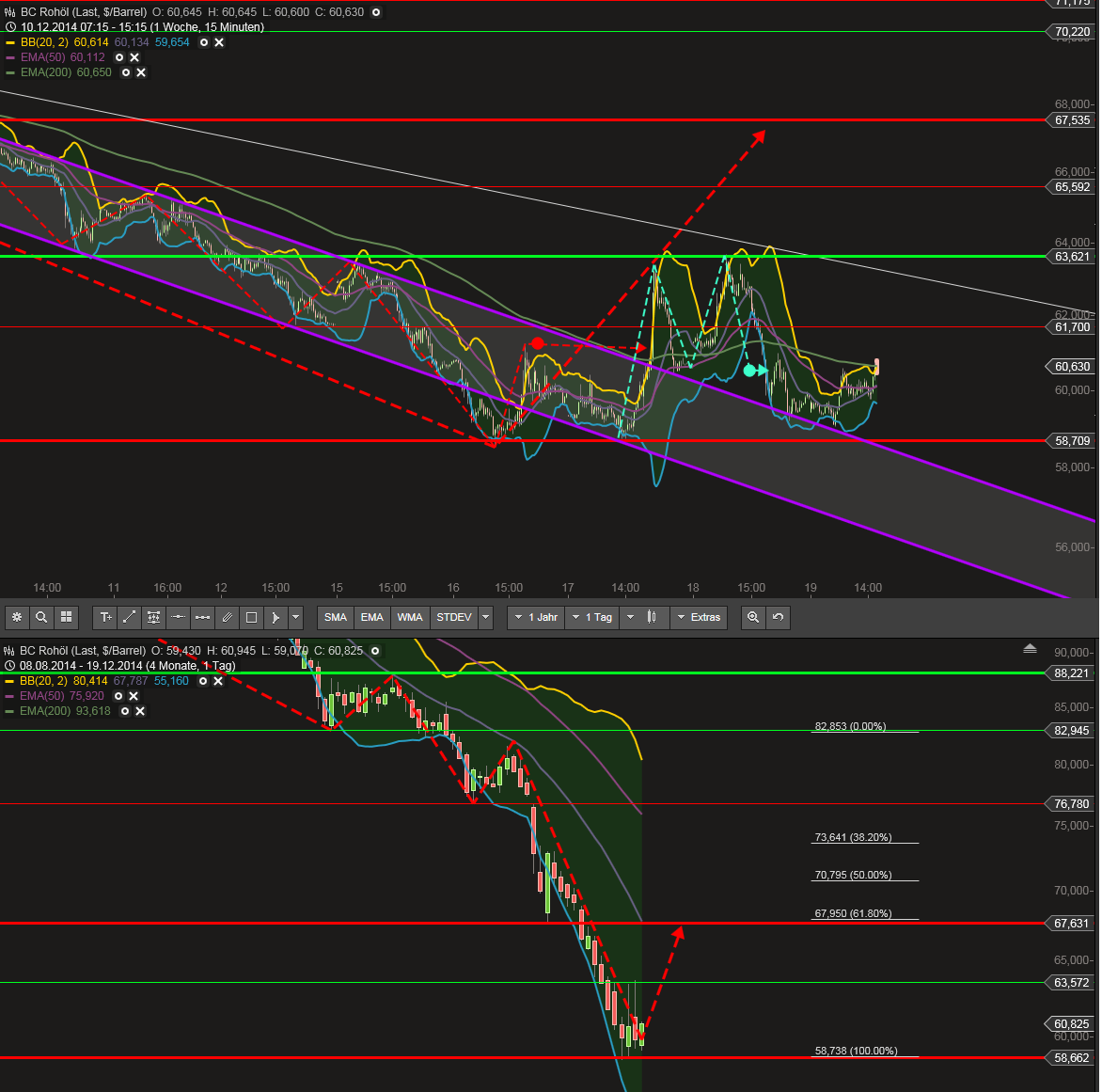Remove EMA(50) from bottom chart

click(x=134, y=696)
